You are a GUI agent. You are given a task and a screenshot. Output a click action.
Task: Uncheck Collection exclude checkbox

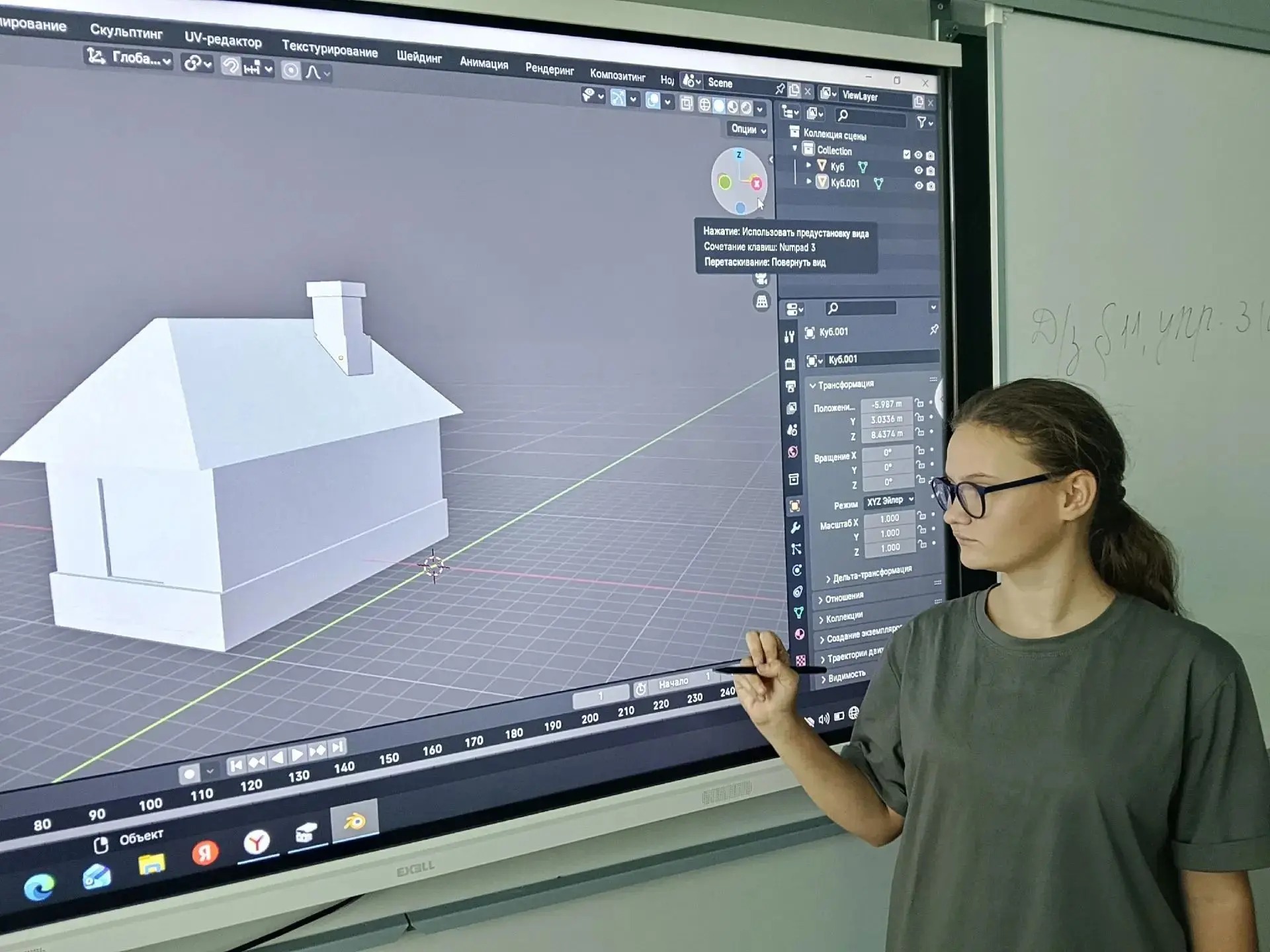click(907, 154)
